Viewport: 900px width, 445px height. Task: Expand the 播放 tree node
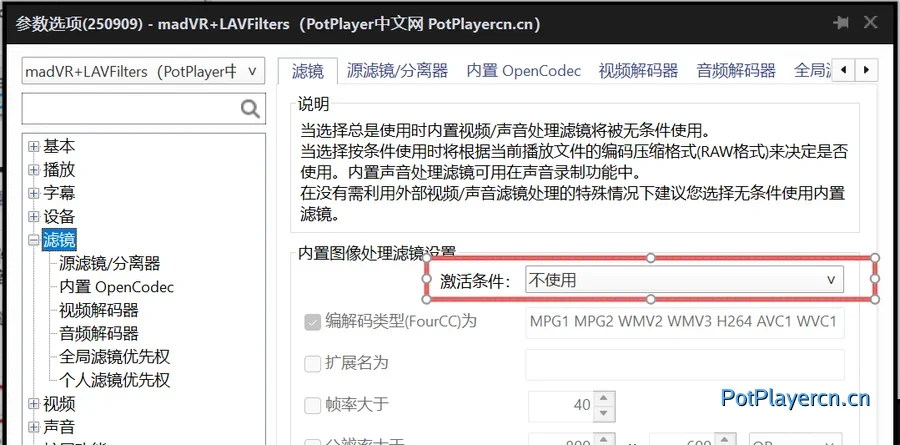pyautogui.click(x=34, y=170)
